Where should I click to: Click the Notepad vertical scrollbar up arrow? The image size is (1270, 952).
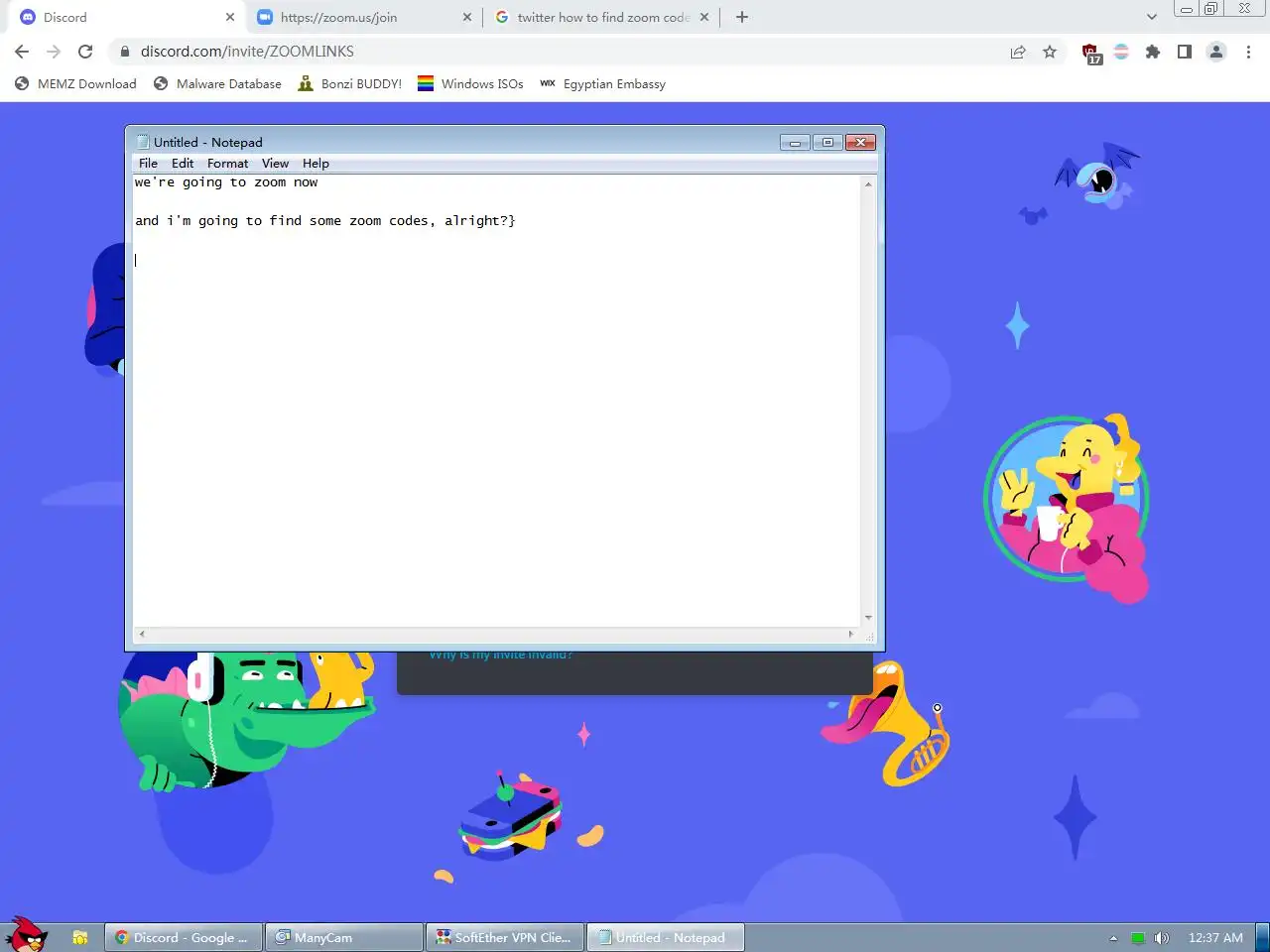868,183
